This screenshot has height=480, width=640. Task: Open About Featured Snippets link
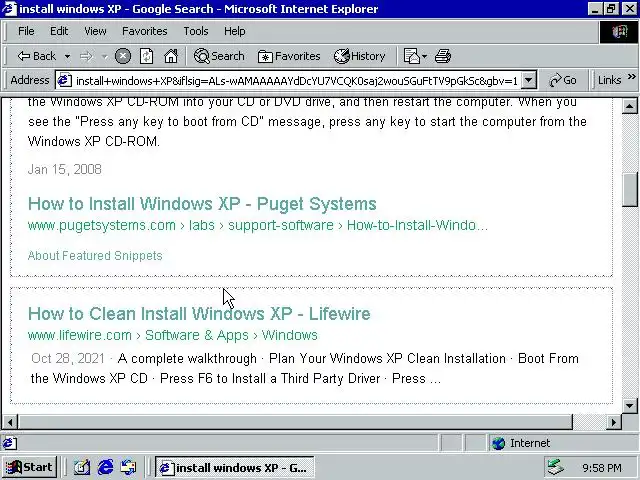coord(95,256)
